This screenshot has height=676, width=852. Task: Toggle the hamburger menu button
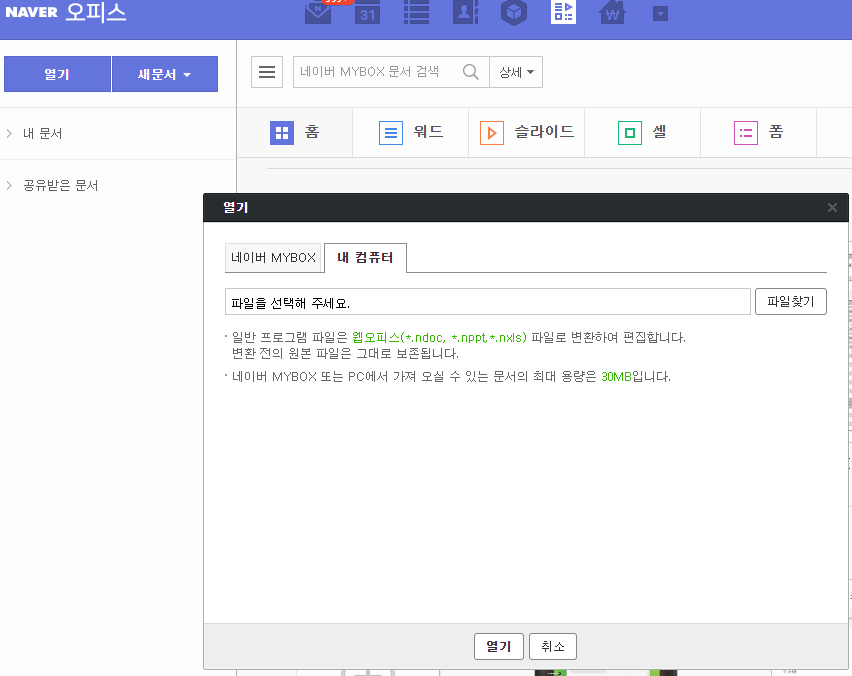point(267,72)
